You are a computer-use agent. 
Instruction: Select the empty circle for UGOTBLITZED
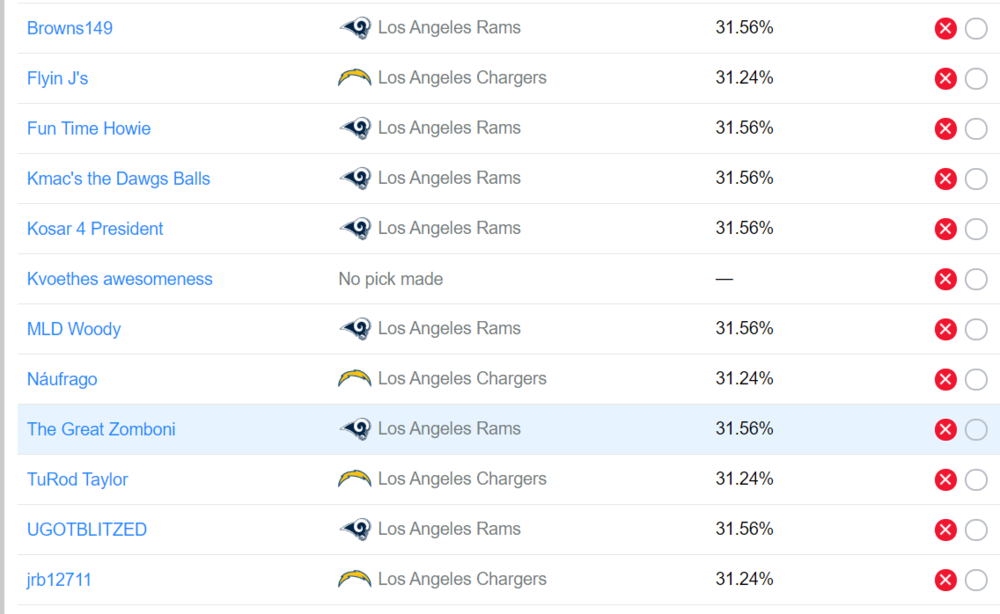(976, 530)
